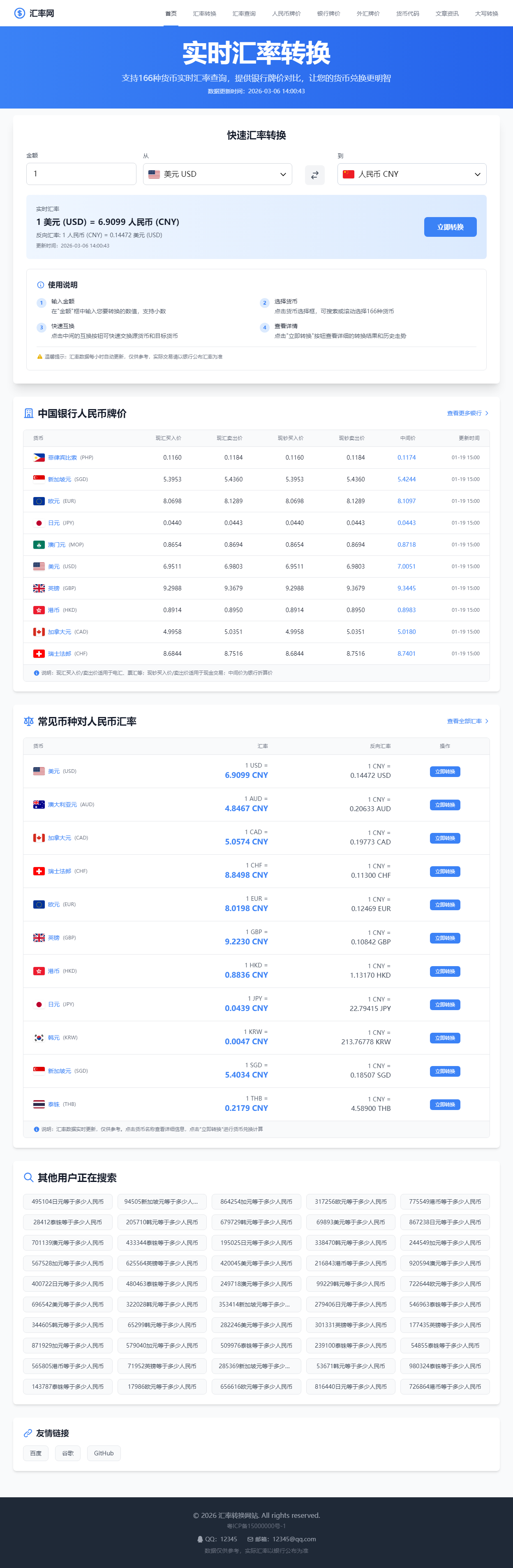Click the Thailand flag icon
This screenshot has height=1568, width=513.
[x=39, y=1104]
